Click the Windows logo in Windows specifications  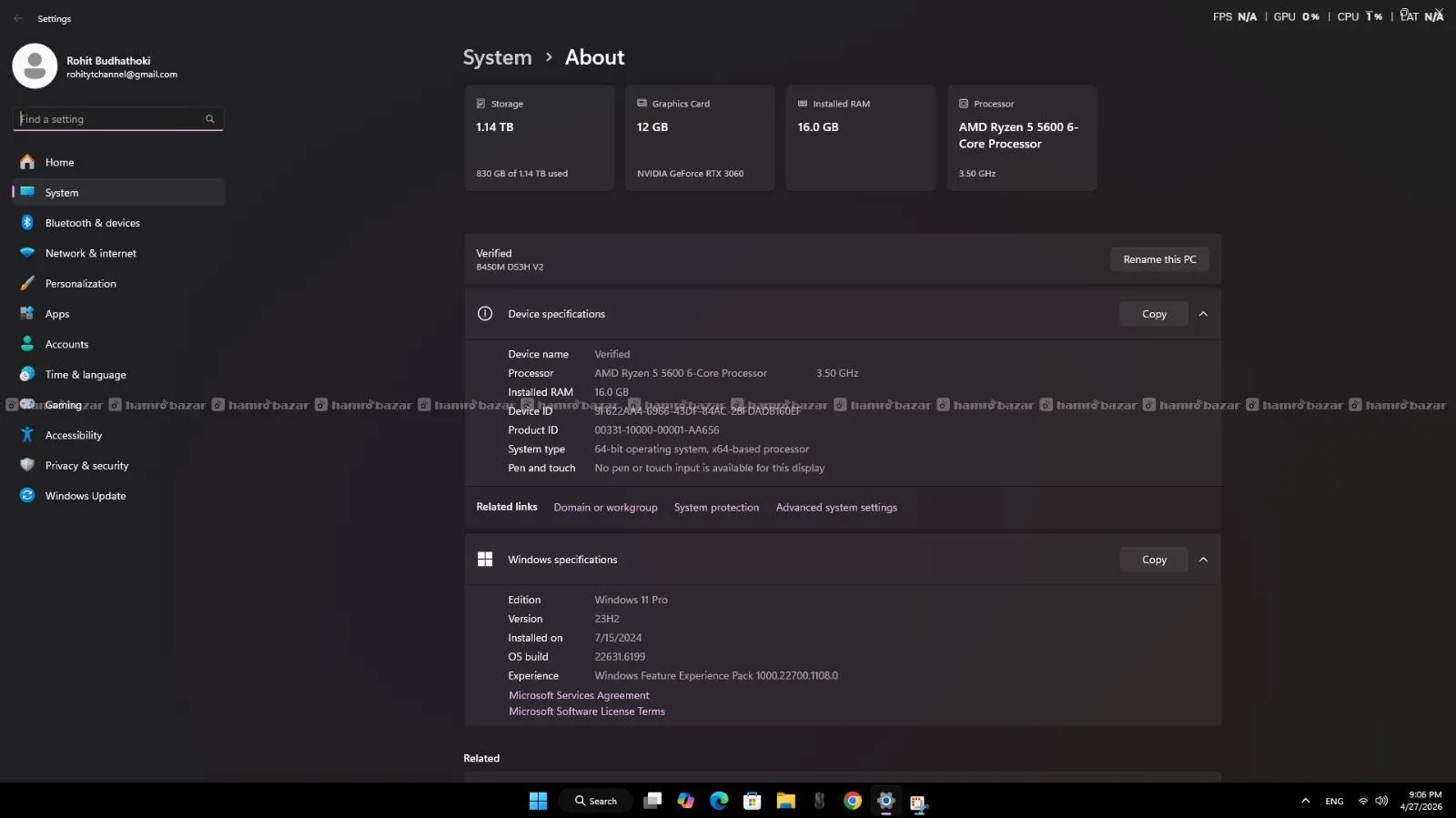(x=485, y=560)
